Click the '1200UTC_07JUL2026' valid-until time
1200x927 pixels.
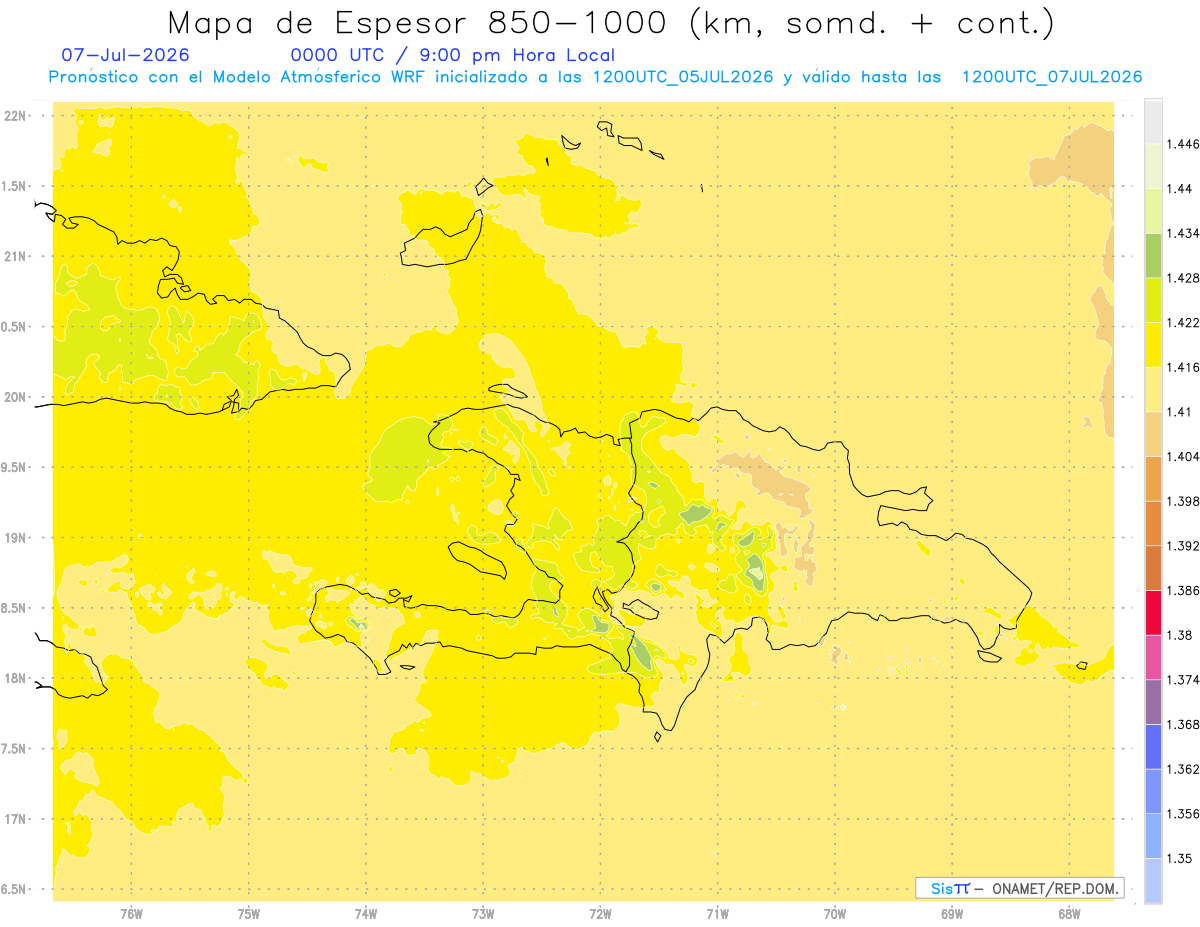1052,77
